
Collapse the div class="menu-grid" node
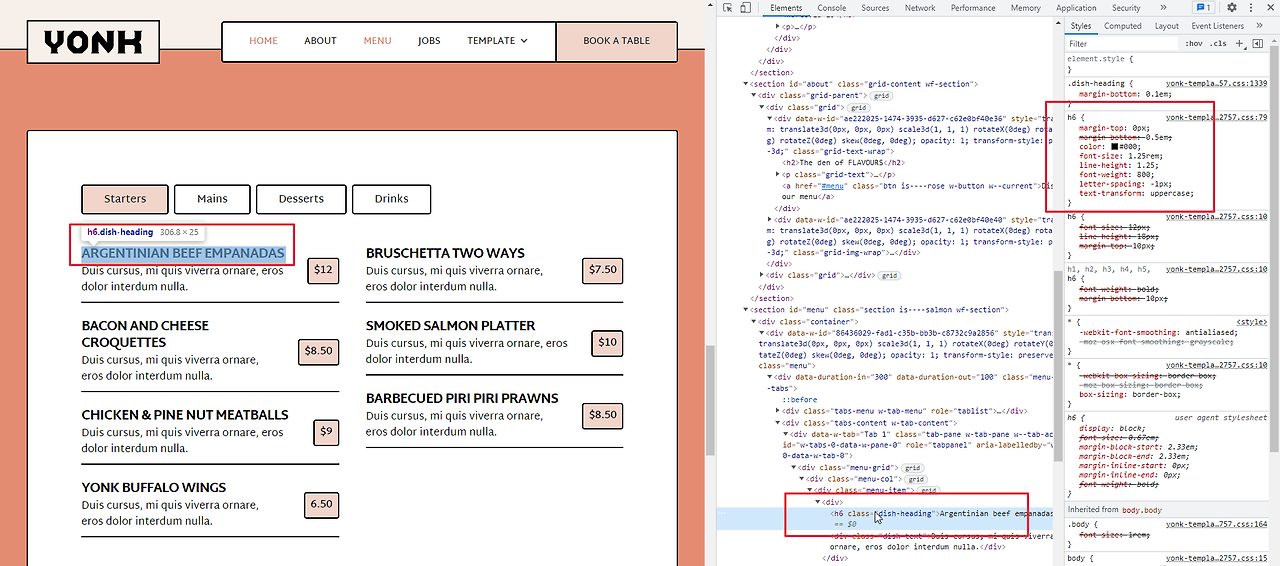pyautogui.click(x=795, y=467)
